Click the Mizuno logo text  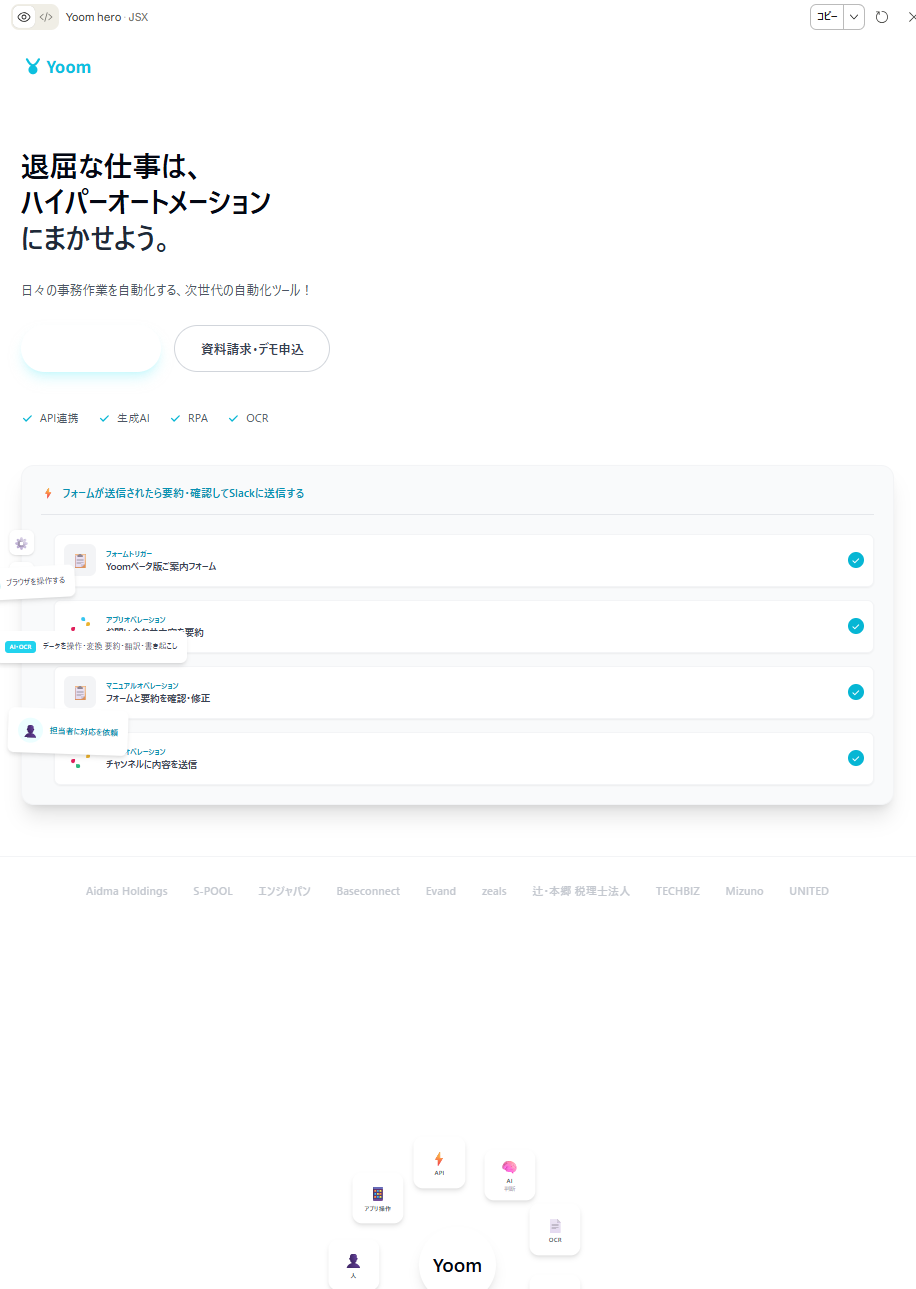tap(745, 891)
